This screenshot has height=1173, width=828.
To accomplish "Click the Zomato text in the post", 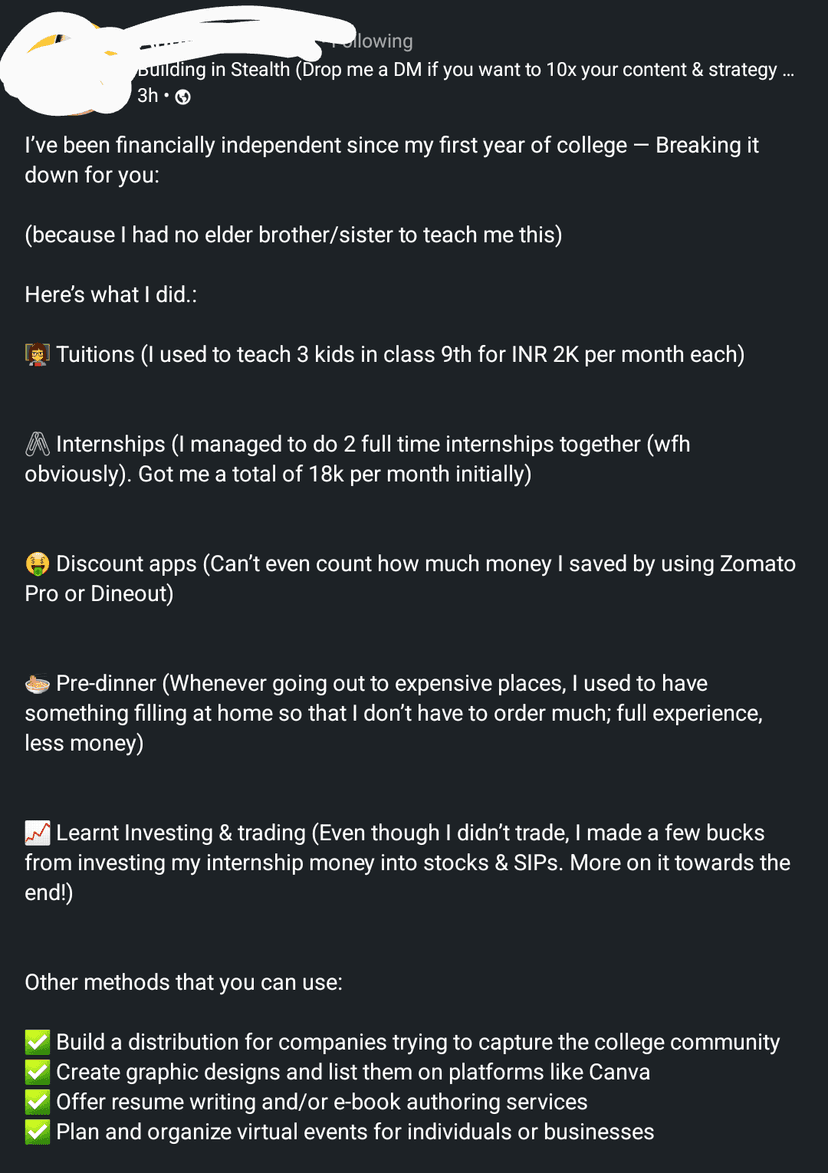I will tap(757, 564).
